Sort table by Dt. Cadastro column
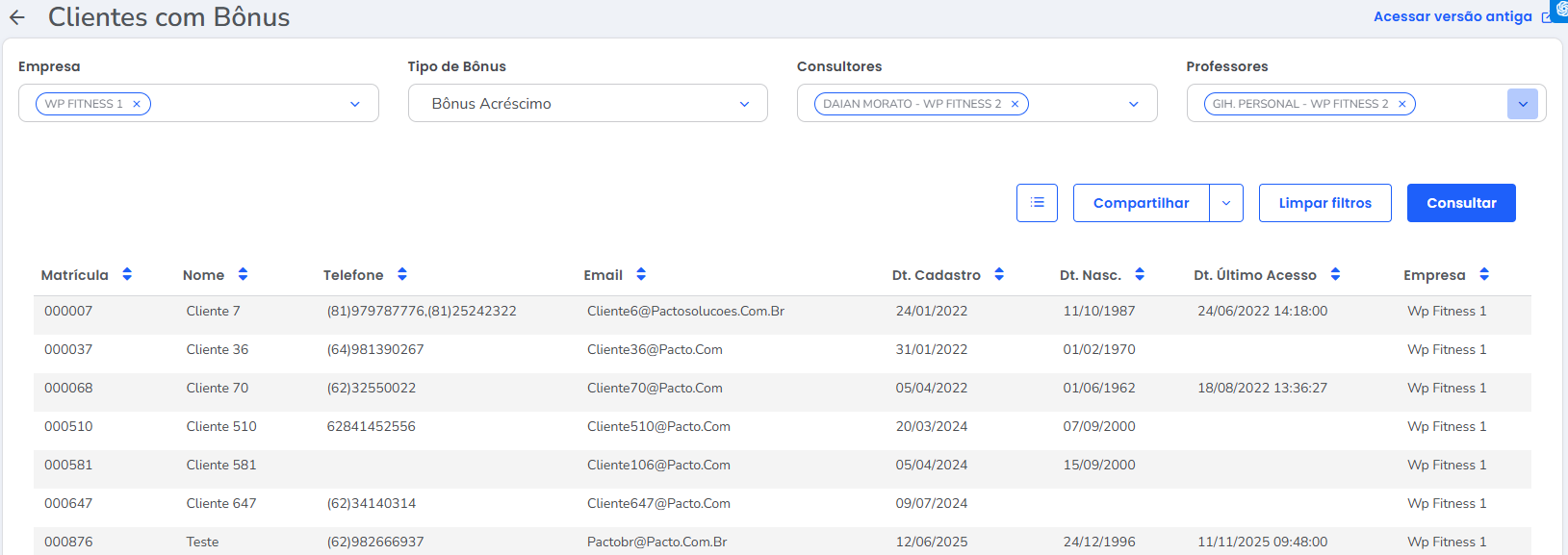The height and width of the screenshot is (555, 1568). tap(999, 275)
